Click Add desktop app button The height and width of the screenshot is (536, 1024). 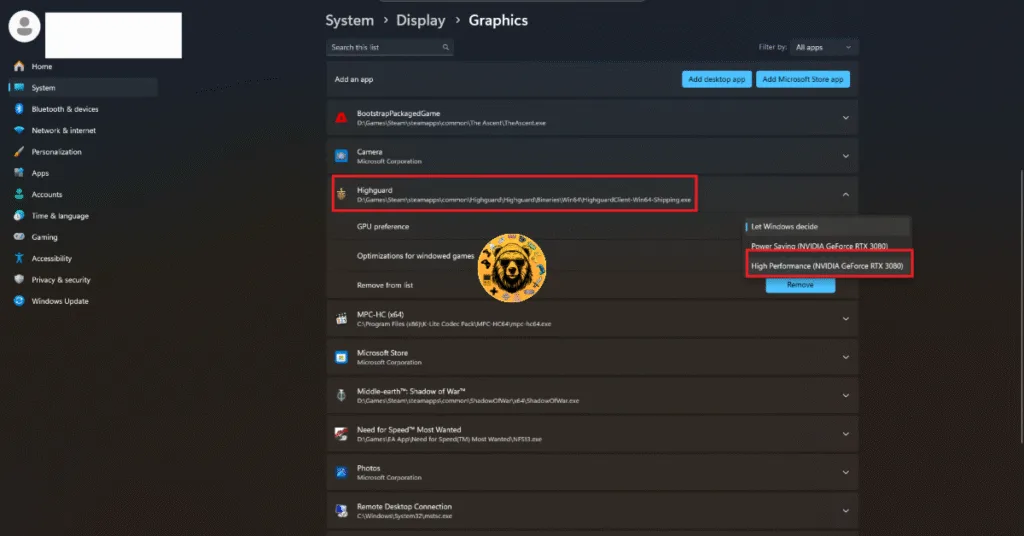tap(716, 79)
